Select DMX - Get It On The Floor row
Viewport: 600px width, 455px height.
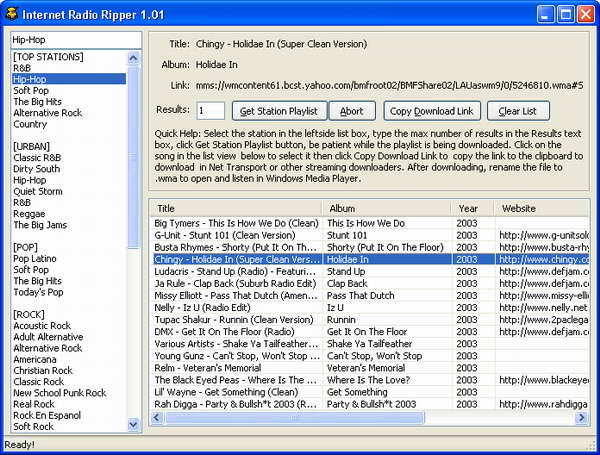click(x=369, y=331)
